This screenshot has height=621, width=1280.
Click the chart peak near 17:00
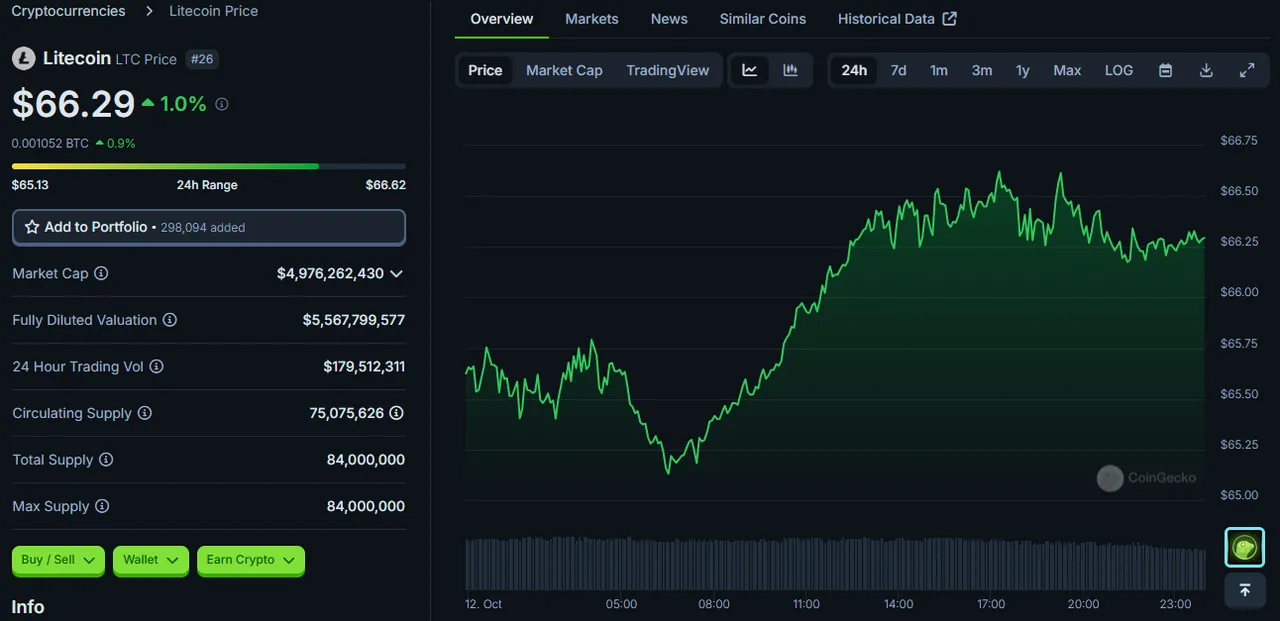pyautogui.click(x=999, y=172)
